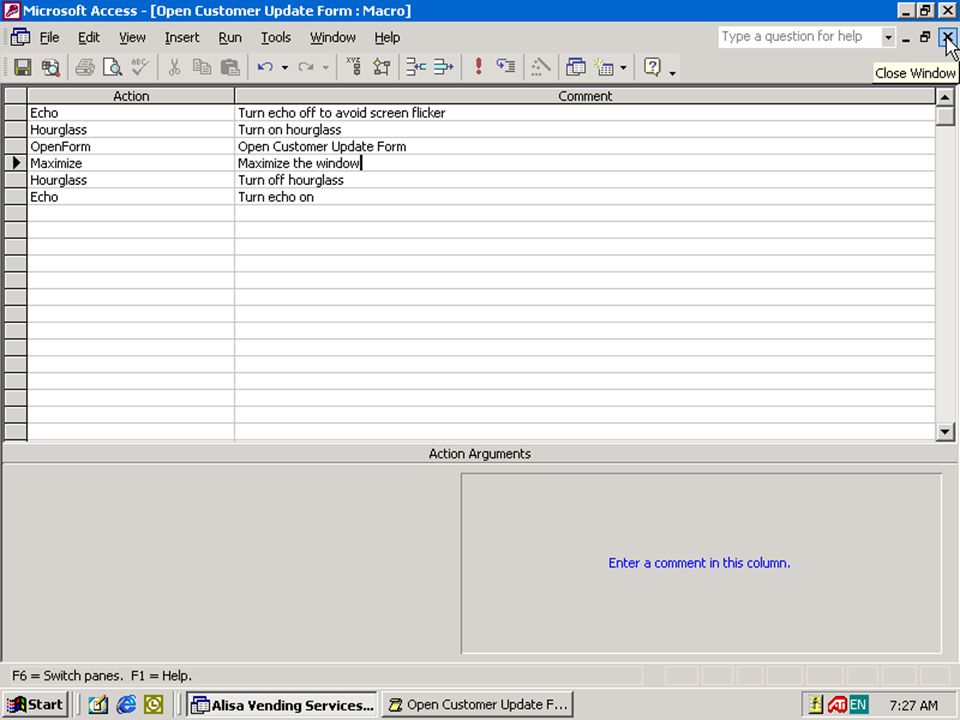Click the Redo arrow icon
Image resolution: width=960 pixels, height=720 pixels.
point(306,67)
